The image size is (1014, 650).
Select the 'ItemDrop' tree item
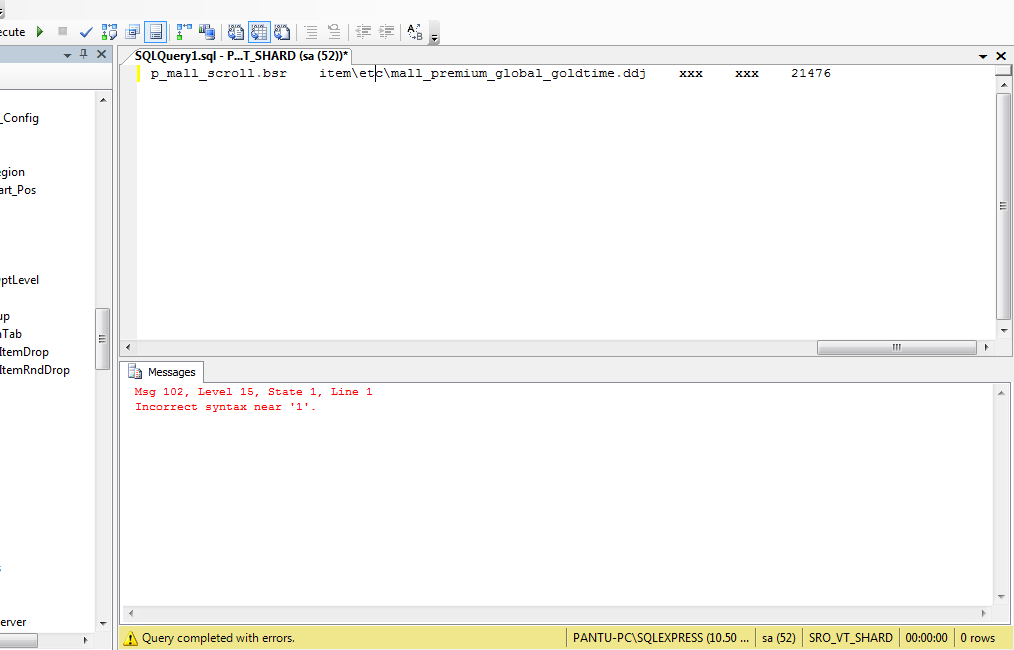pyautogui.click(x=24, y=352)
